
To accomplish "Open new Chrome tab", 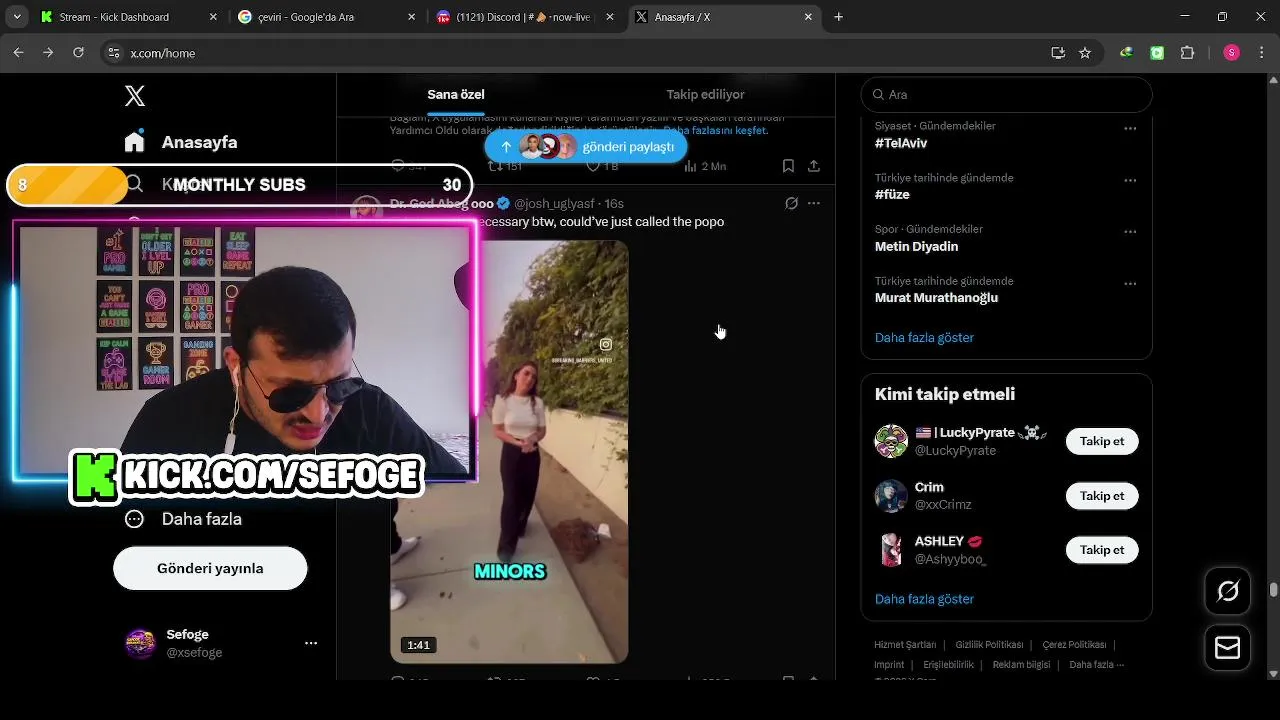I will (x=839, y=17).
